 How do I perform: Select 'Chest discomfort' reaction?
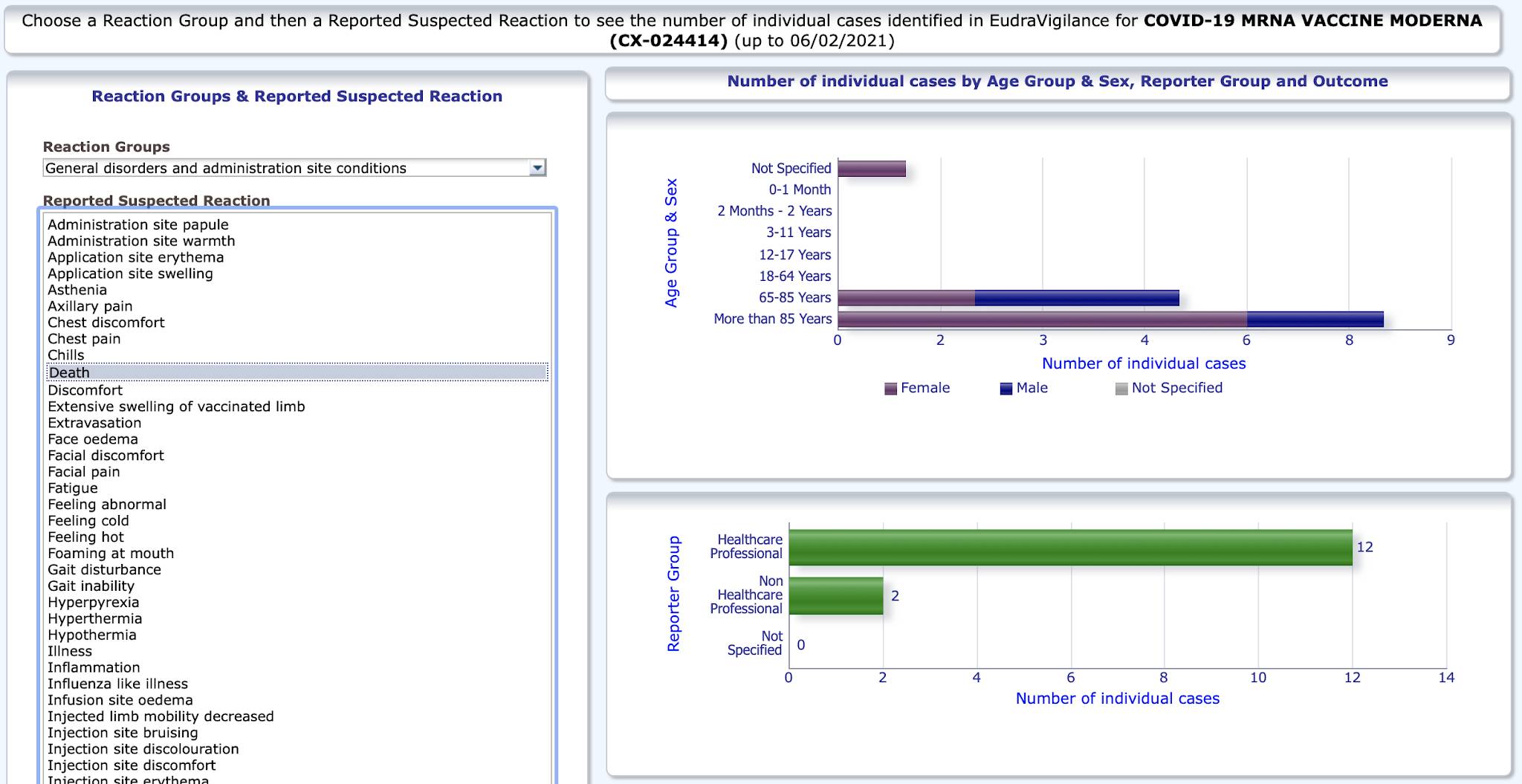pos(106,323)
